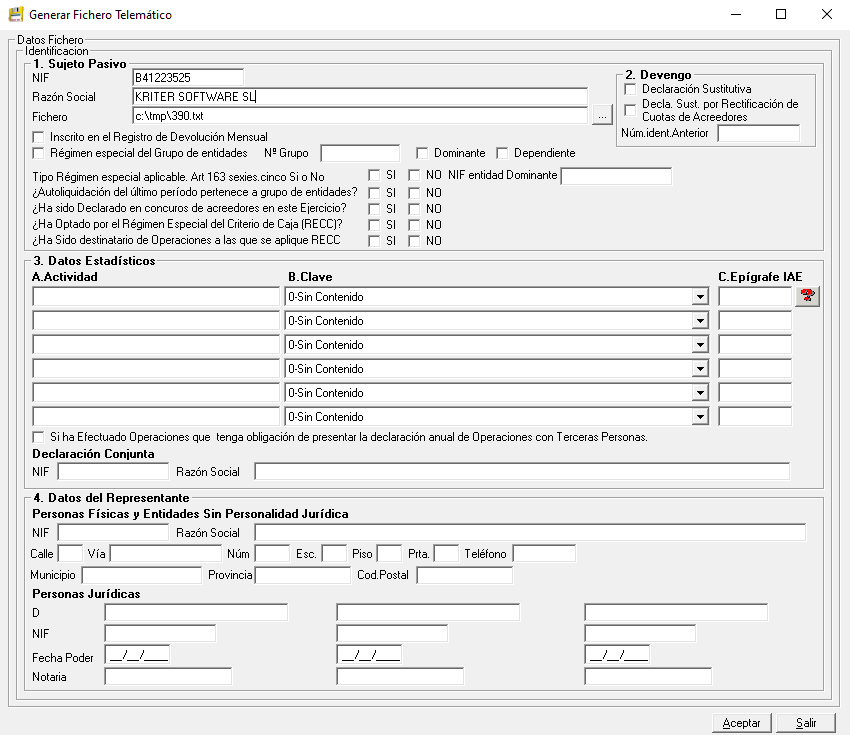
Task: Expand the first B.Clave dropdown
Action: pos(700,297)
